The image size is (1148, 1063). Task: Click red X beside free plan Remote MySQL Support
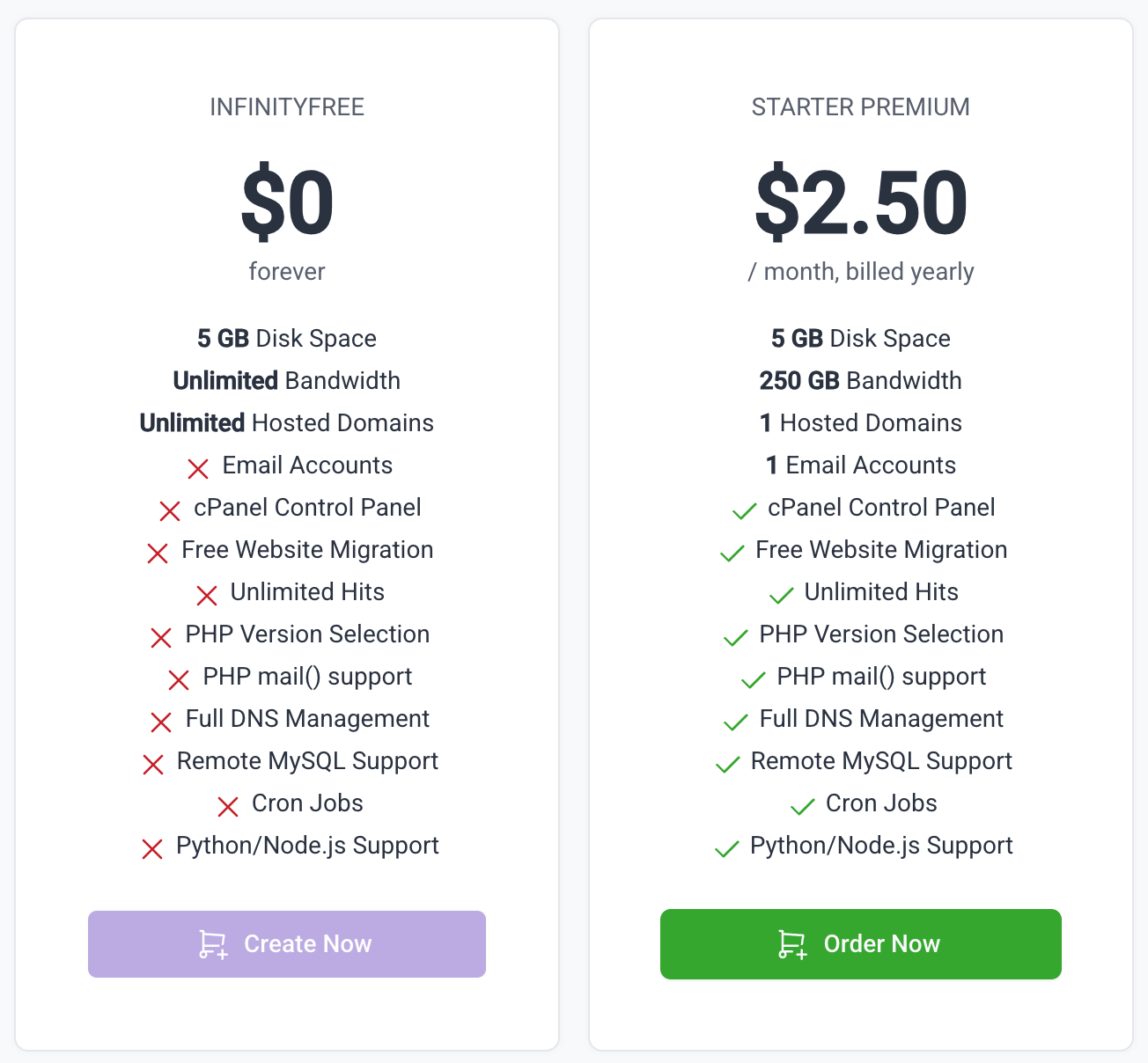pos(153,764)
